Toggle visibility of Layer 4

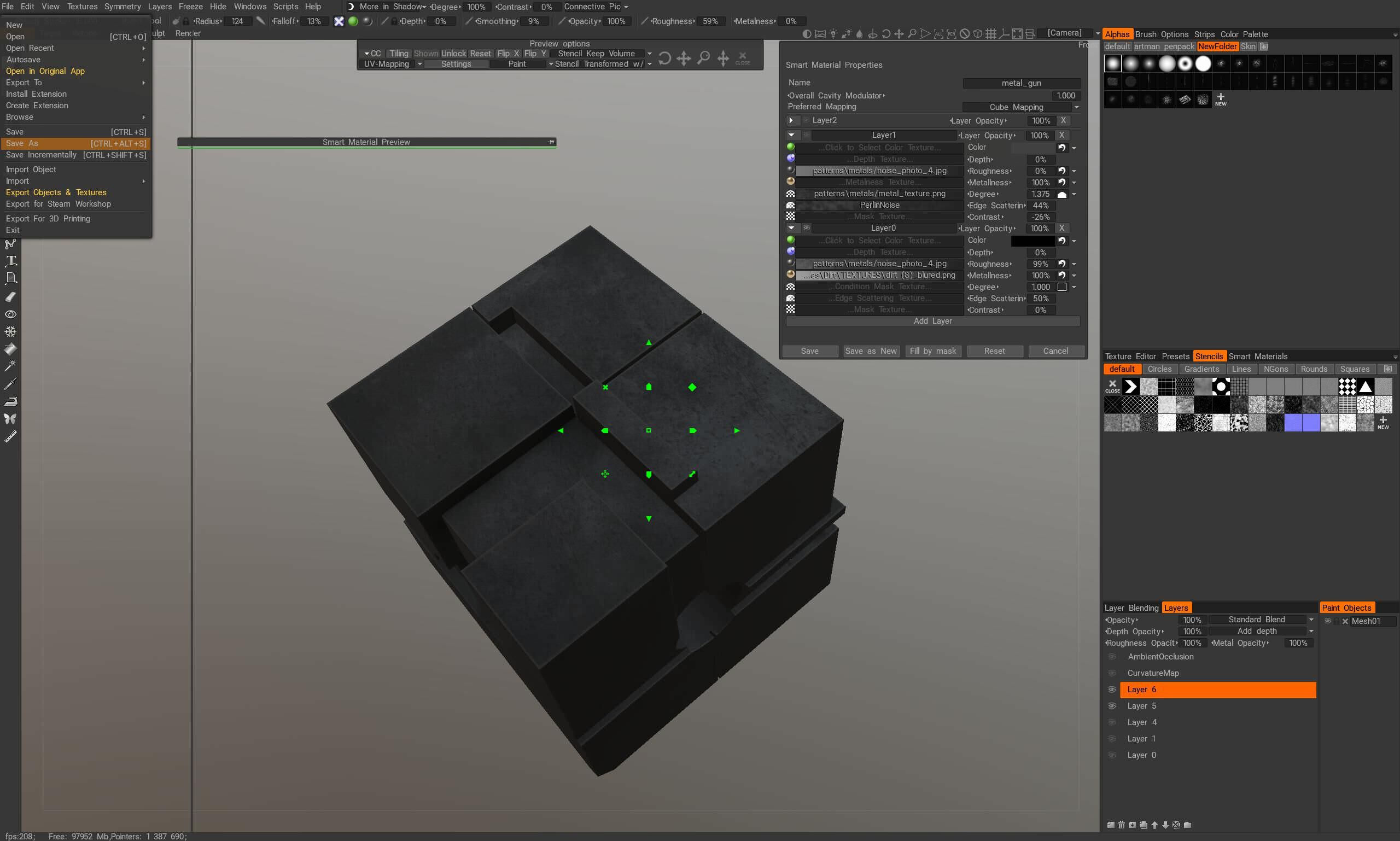(x=1112, y=722)
